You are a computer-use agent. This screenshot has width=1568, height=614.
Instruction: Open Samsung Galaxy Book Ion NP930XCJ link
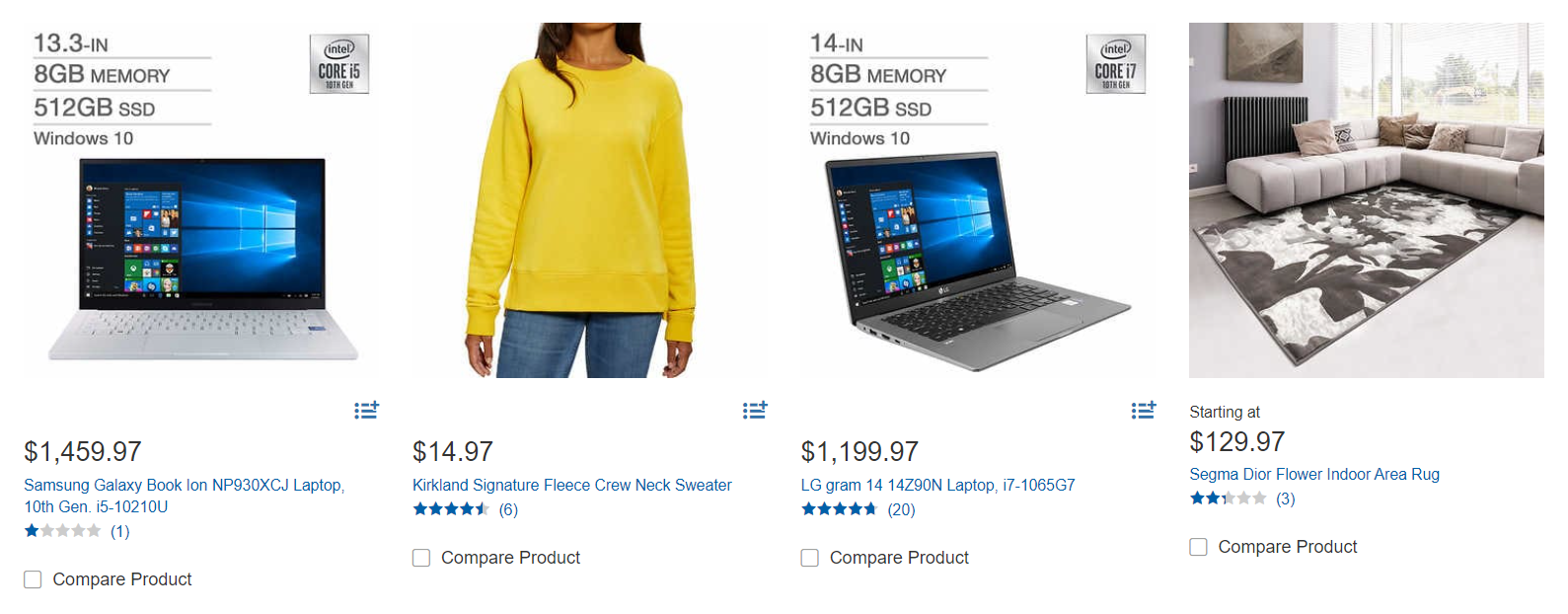[x=185, y=496]
